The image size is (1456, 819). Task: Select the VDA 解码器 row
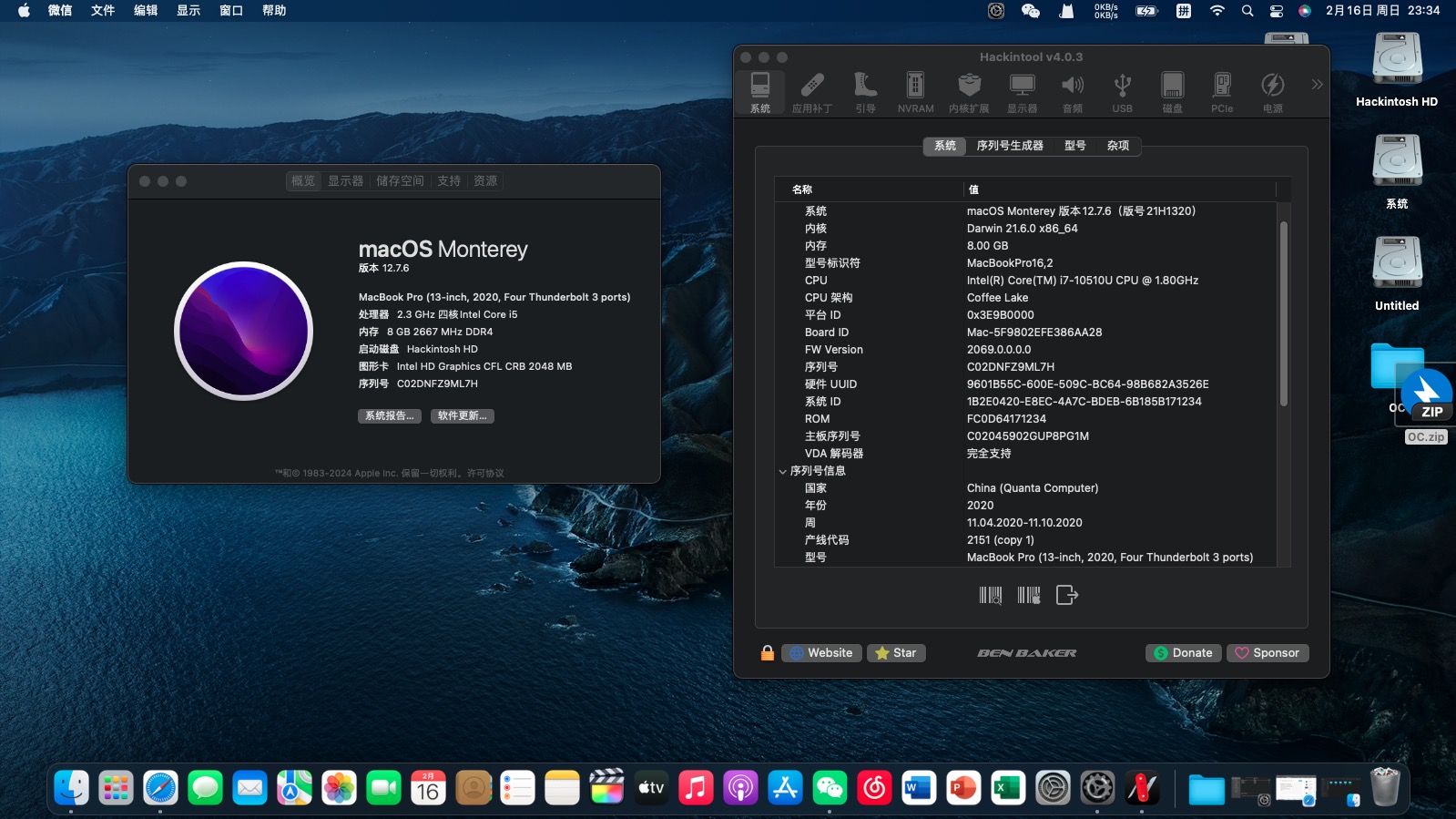pos(1025,454)
